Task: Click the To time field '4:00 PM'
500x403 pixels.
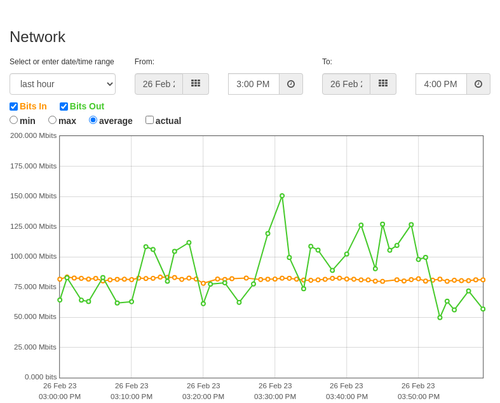Action: (x=441, y=84)
